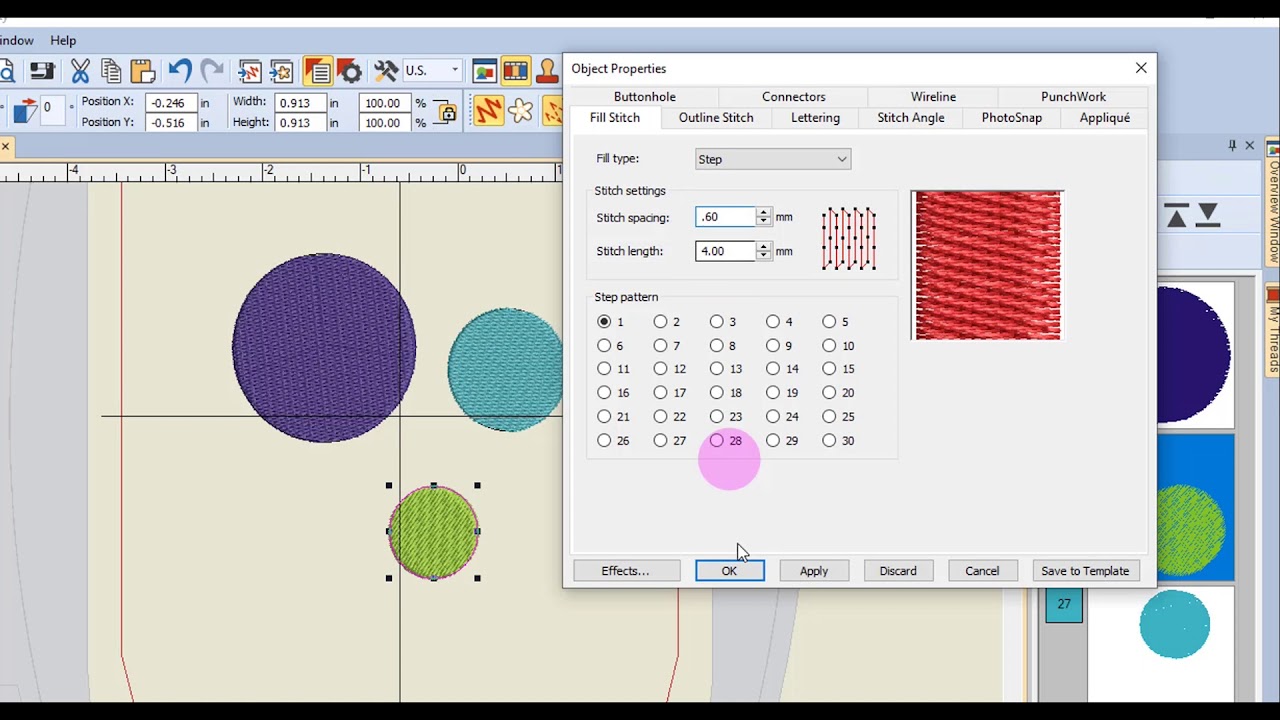Image resolution: width=1280 pixels, height=720 pixels.
Task: Toggle the Object Properties list icon
Action: [x=318, y=71]
